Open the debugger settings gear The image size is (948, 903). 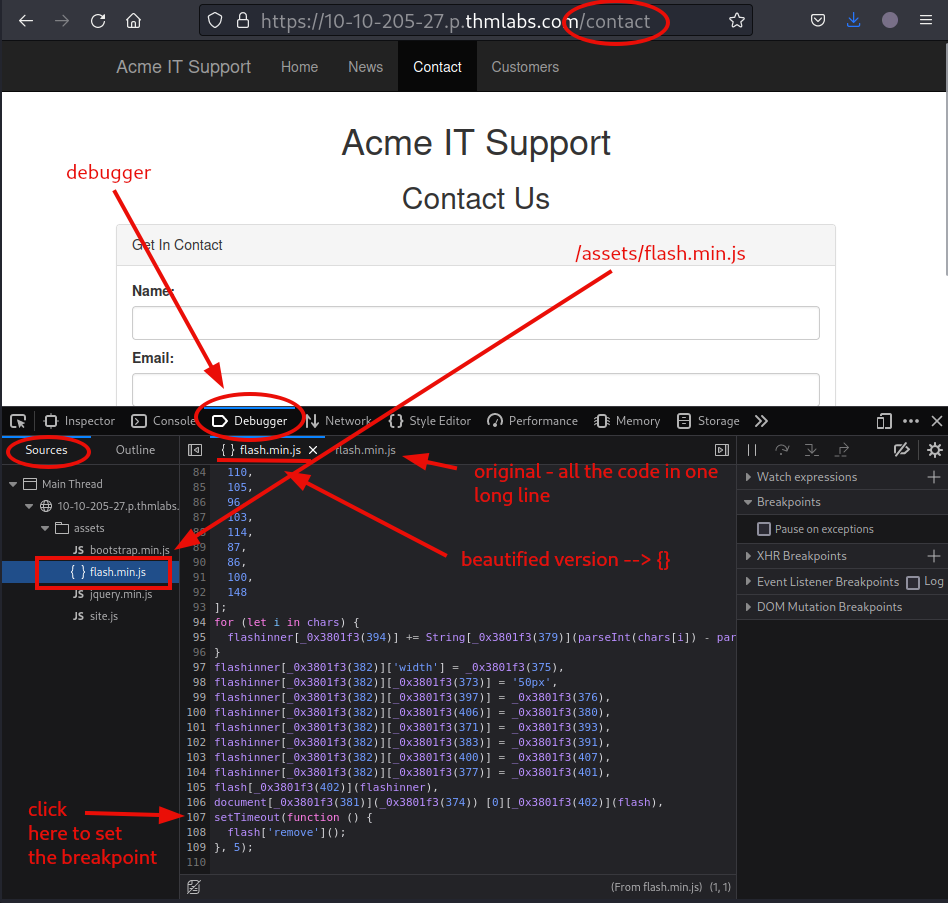(x=934, y=450)
